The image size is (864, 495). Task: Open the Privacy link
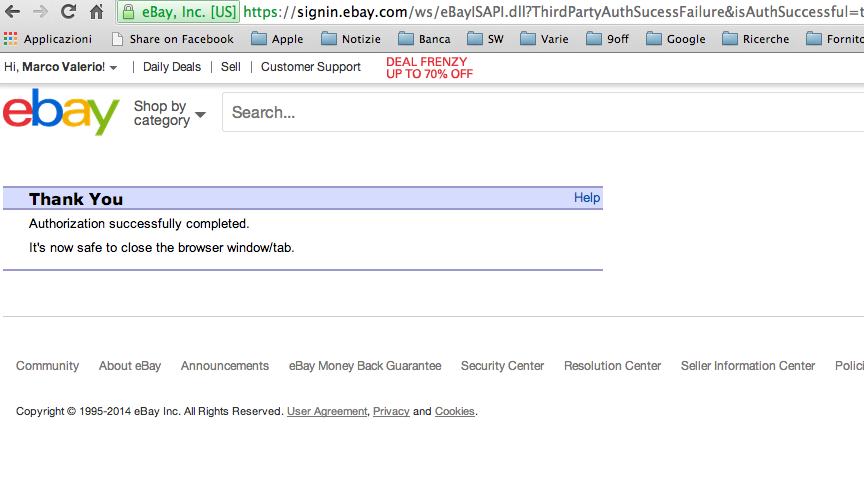coord(391,411)
